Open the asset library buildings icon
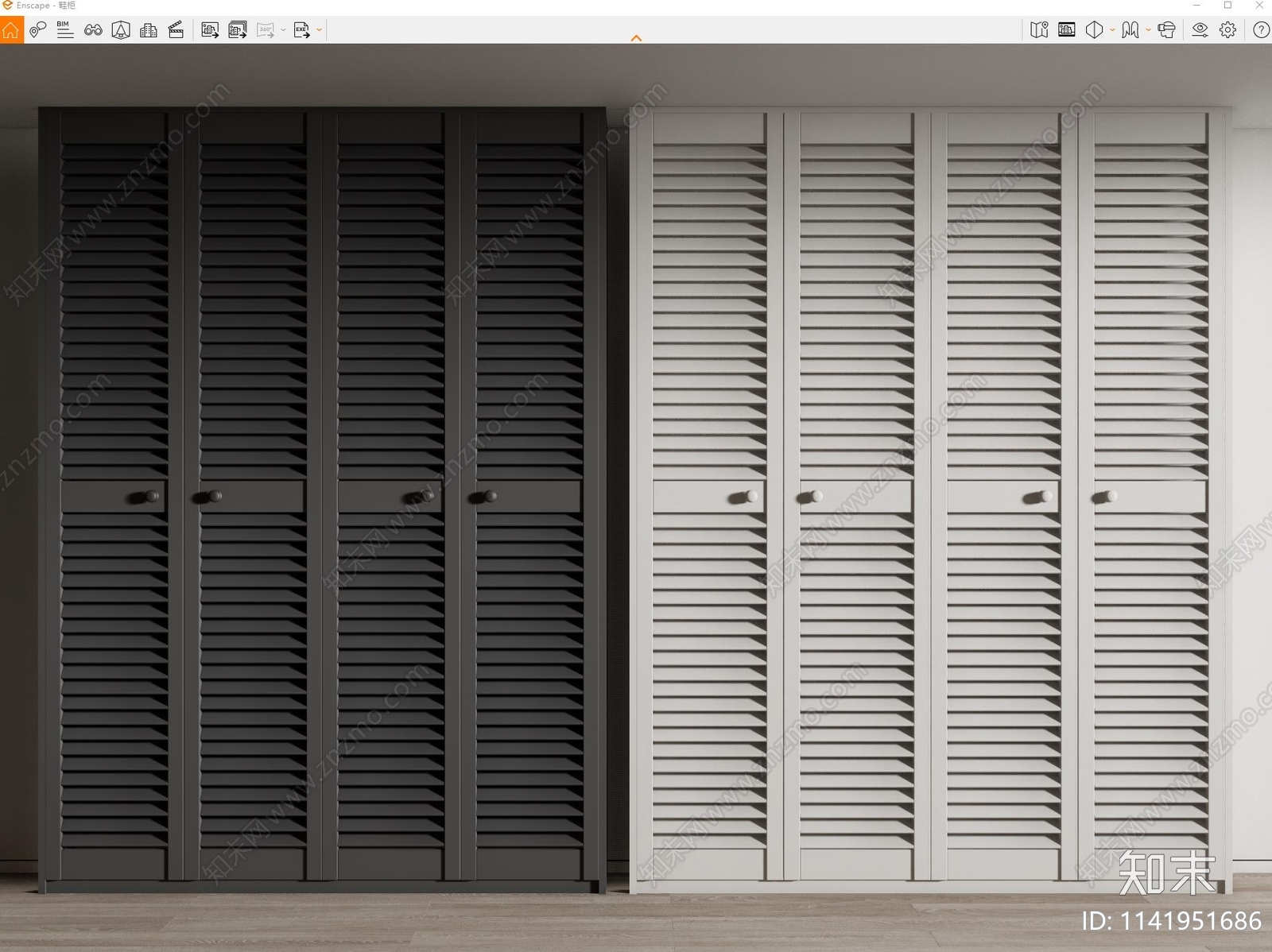 pyautogui.click(x=149, y=30)
